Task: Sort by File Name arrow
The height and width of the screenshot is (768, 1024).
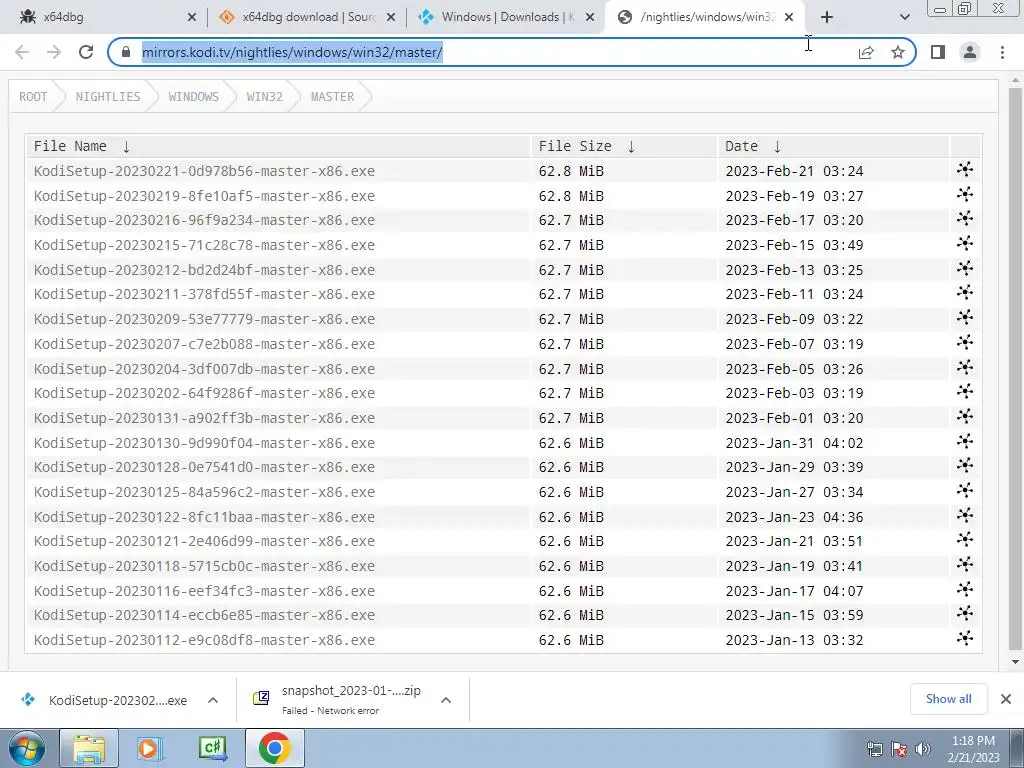Action: tap(126, 147)
